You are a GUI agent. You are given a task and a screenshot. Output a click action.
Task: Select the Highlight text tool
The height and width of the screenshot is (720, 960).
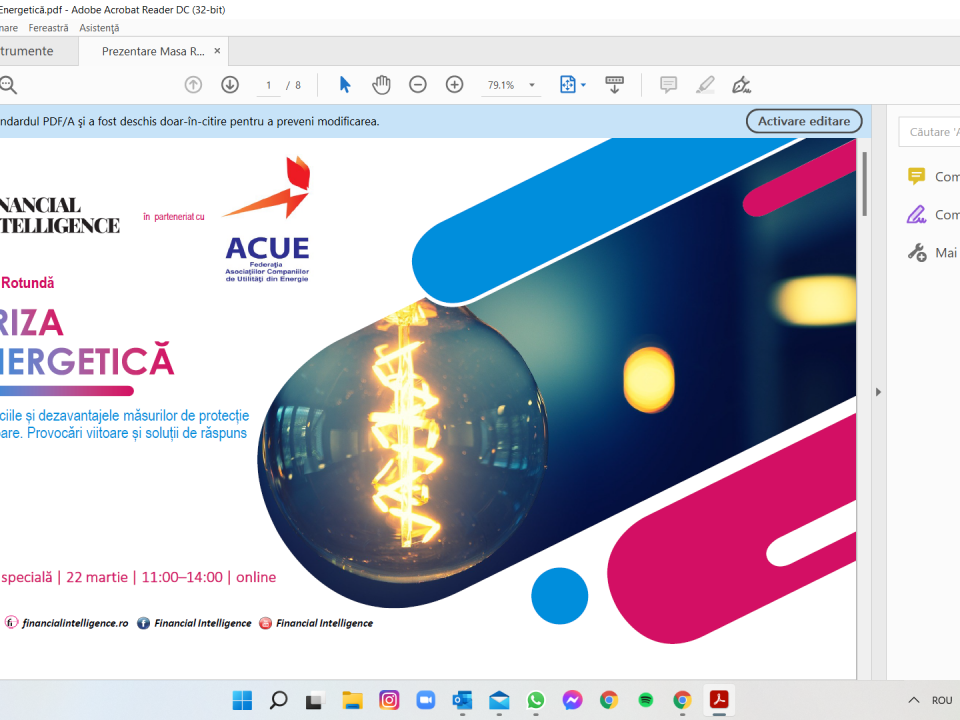(705, 85)
